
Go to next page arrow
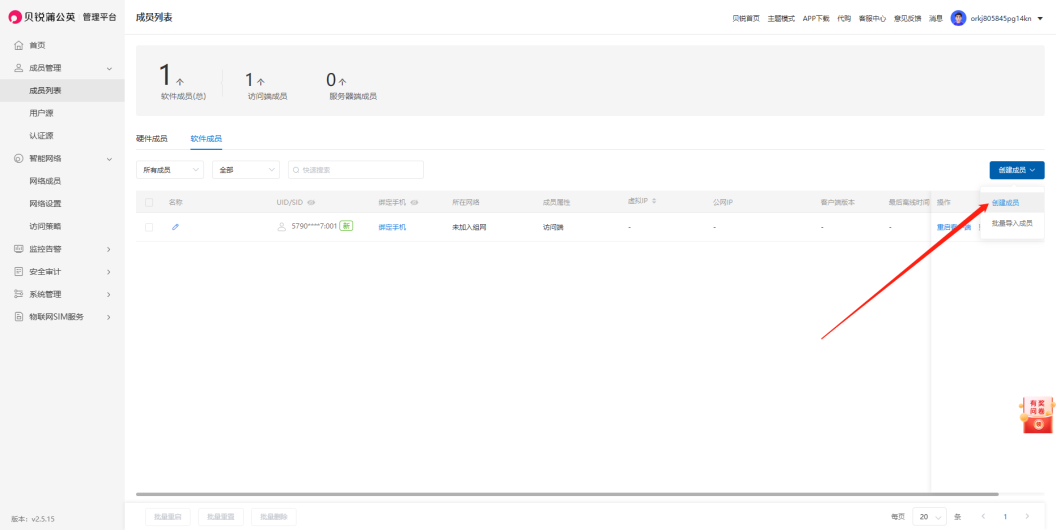[x=1027, y=517]
